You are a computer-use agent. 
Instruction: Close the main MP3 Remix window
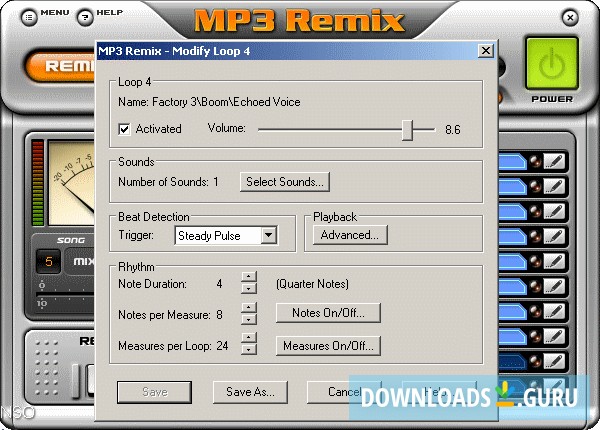coord(570,17)
